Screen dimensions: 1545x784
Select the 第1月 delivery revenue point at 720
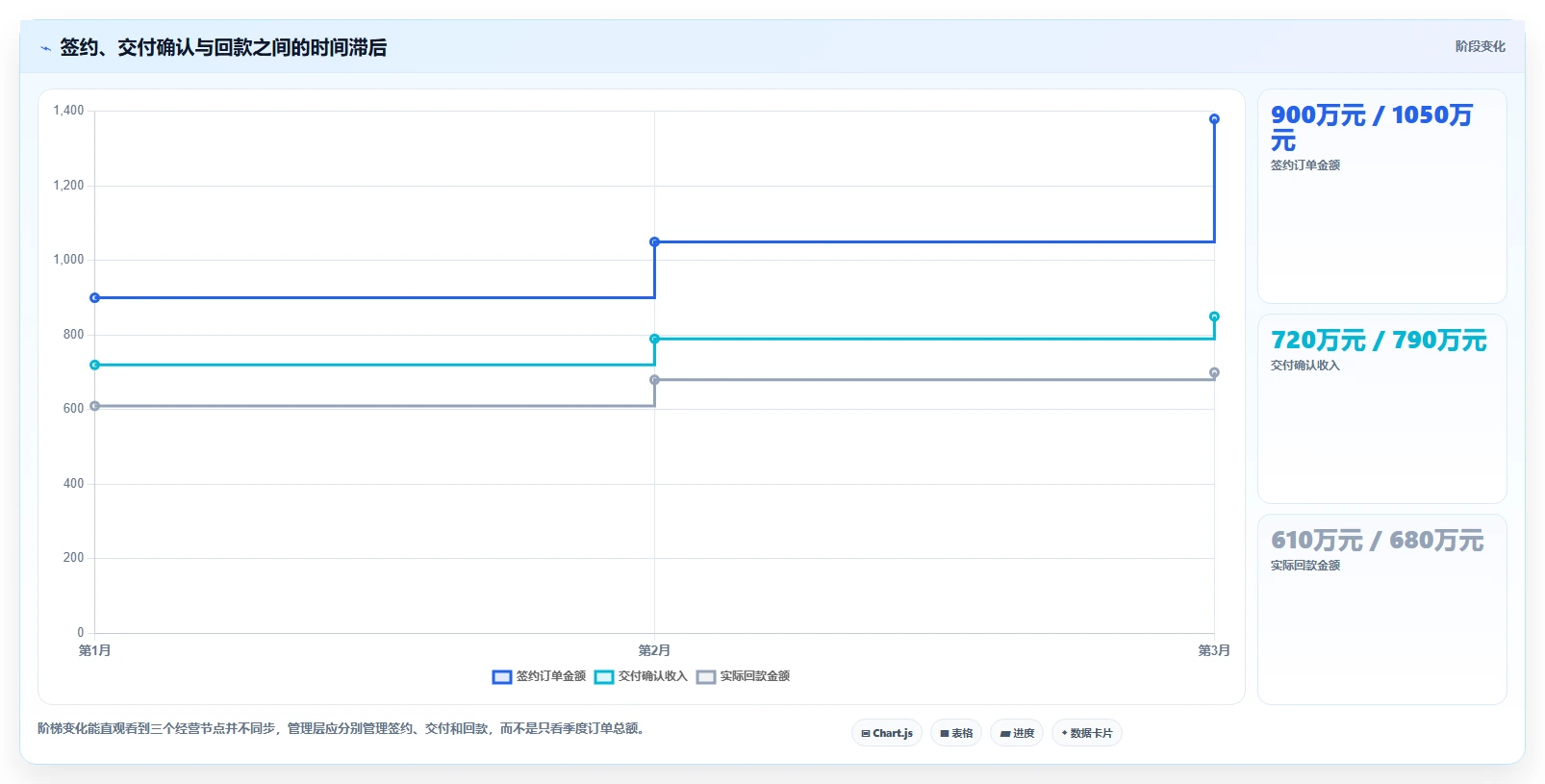(x=94, y=366)
